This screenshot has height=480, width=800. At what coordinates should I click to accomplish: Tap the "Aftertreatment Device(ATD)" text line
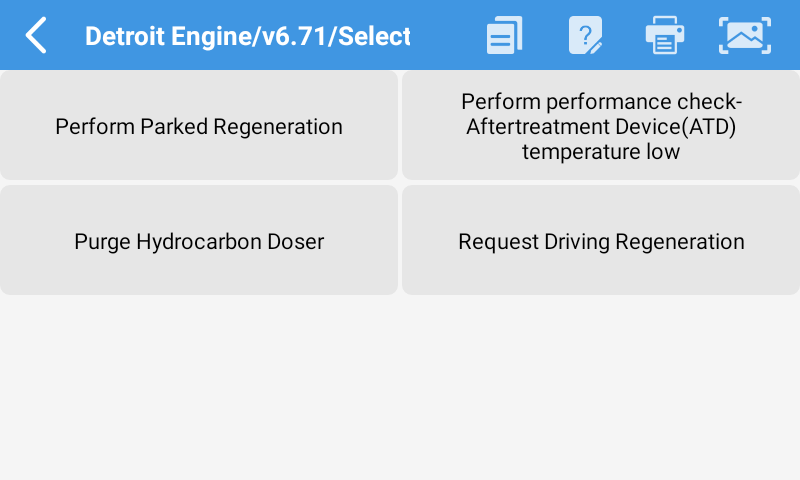tap(601, 127)
